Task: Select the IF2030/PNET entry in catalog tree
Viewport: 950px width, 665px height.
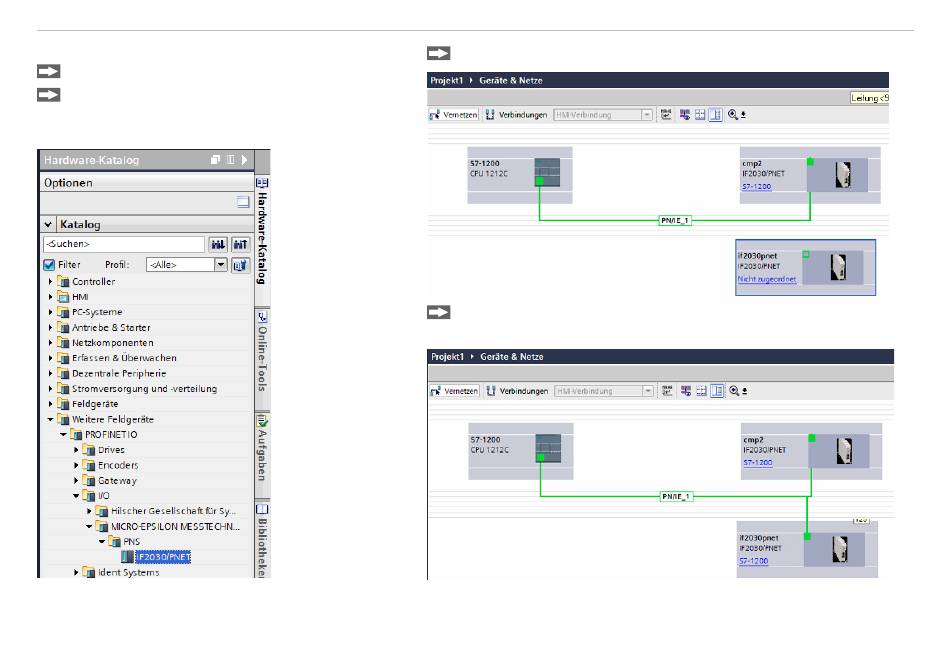Action: pos(162,557)
